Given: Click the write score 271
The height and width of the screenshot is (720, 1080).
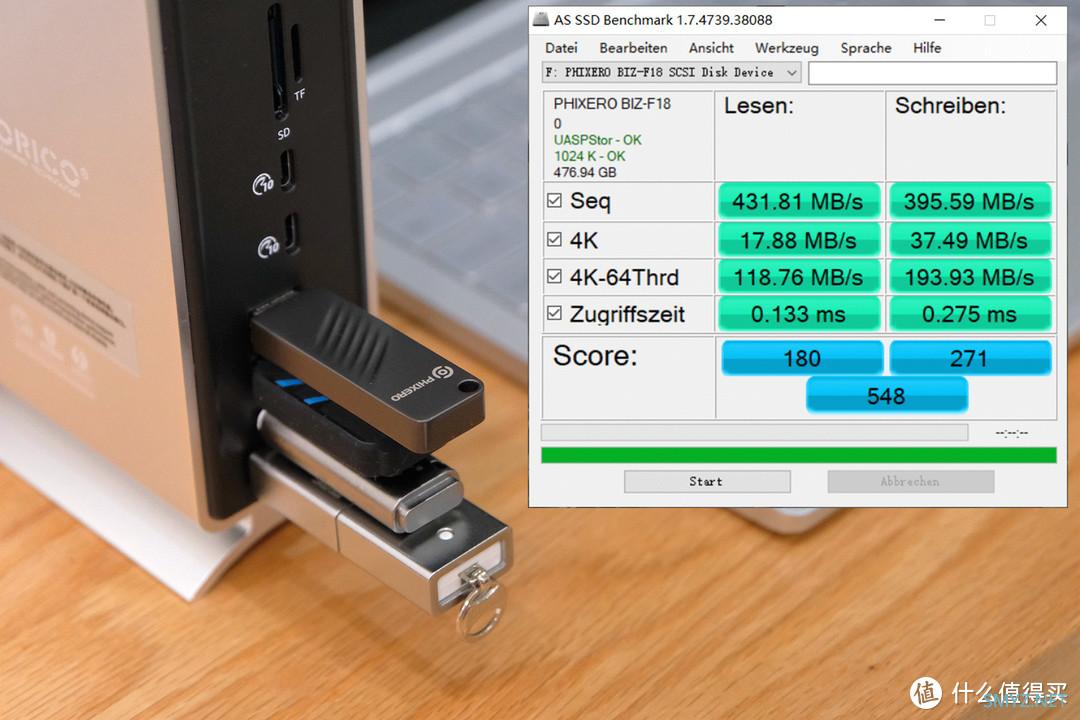Looking at the screenshot, I should pos(970,358).
